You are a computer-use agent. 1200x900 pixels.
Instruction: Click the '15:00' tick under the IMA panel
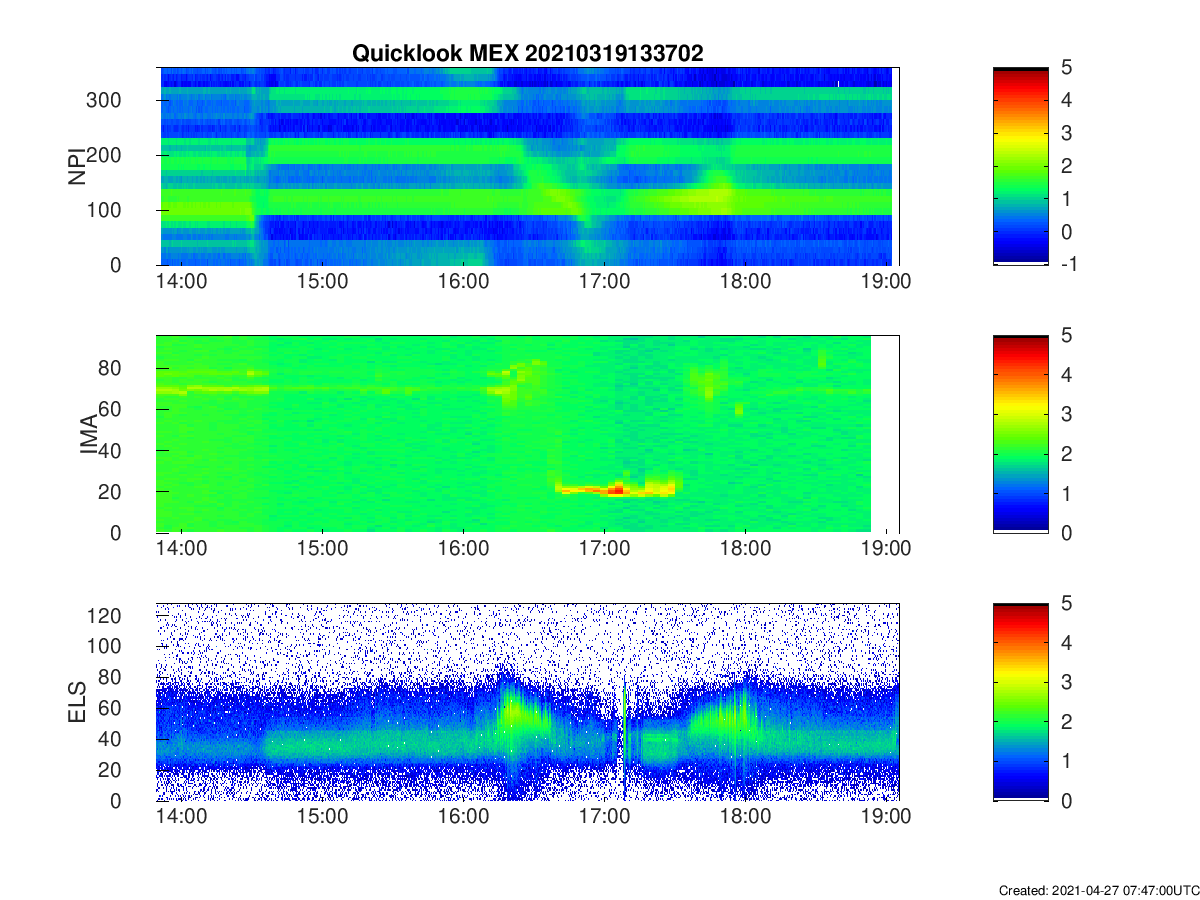pyautogui.click(x=322, y=550)
